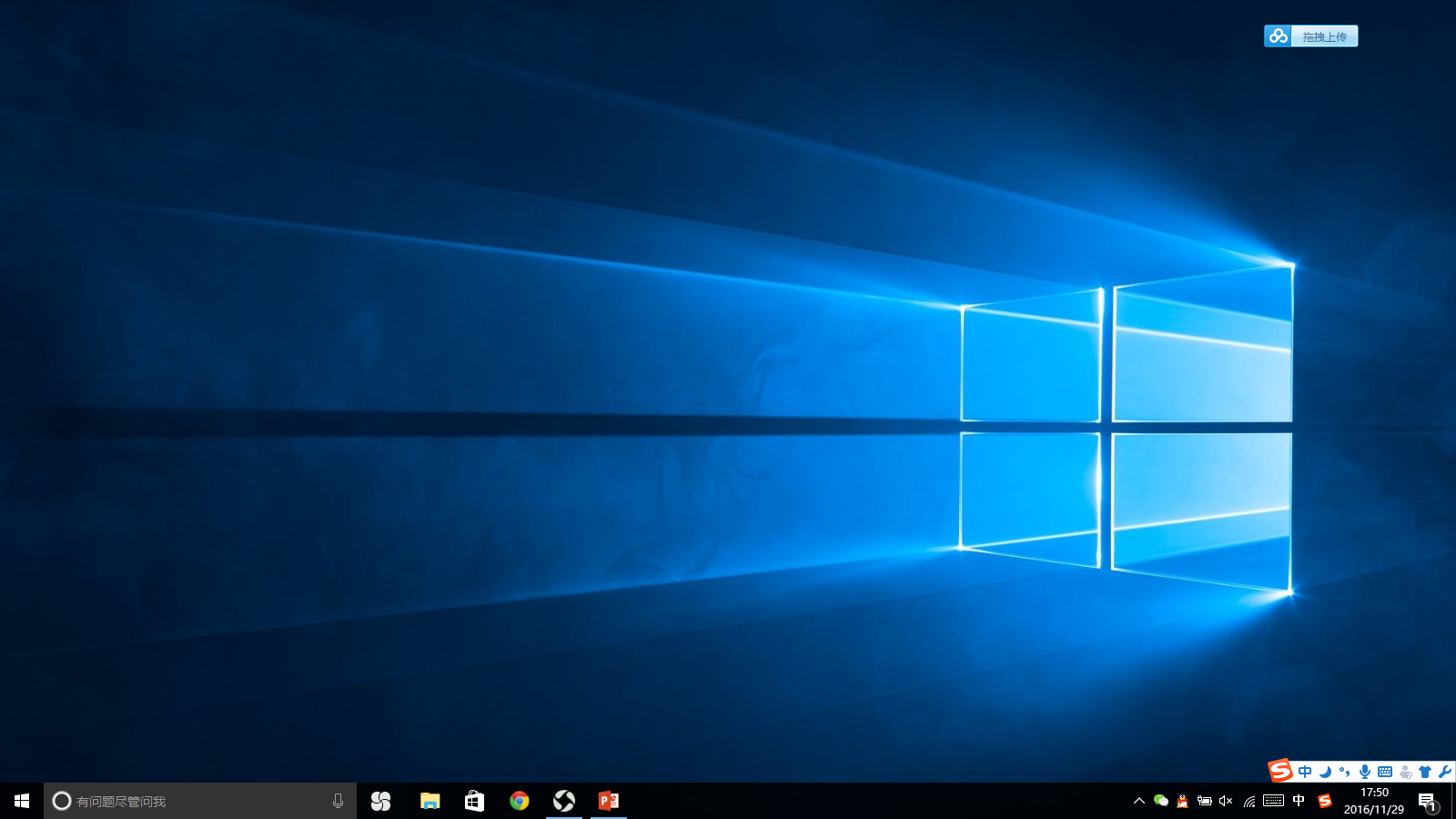
Task: Open Windows Store from taskbar
Action: (474, 801)
